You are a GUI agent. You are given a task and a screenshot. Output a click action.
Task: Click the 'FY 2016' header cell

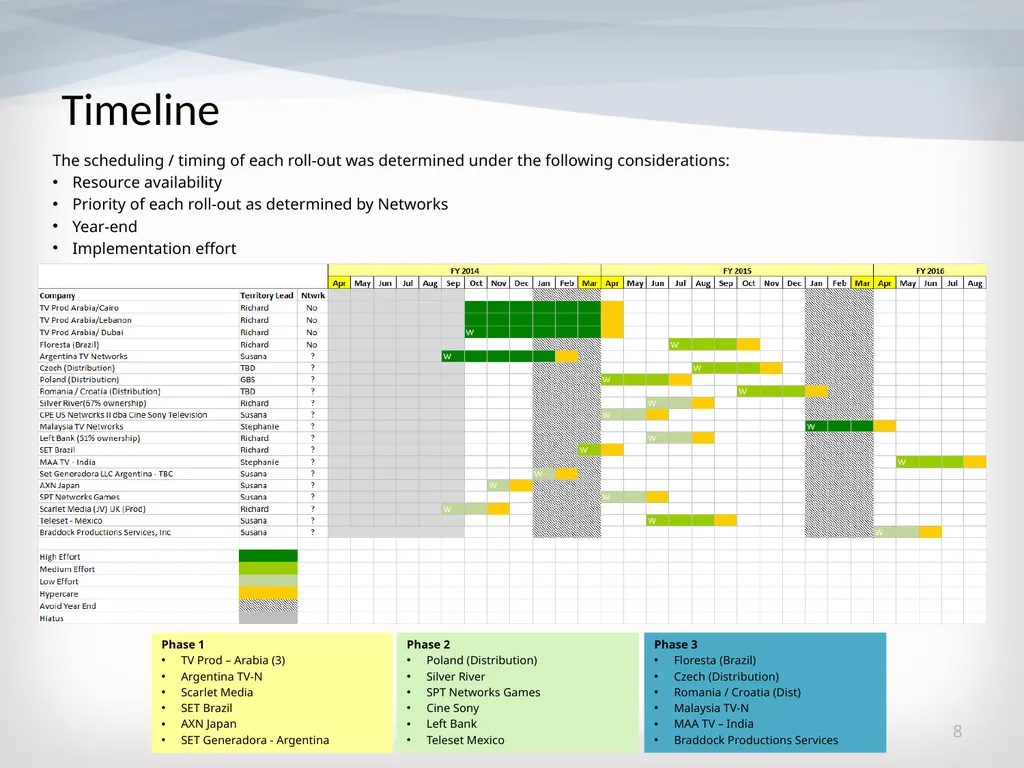930,270
